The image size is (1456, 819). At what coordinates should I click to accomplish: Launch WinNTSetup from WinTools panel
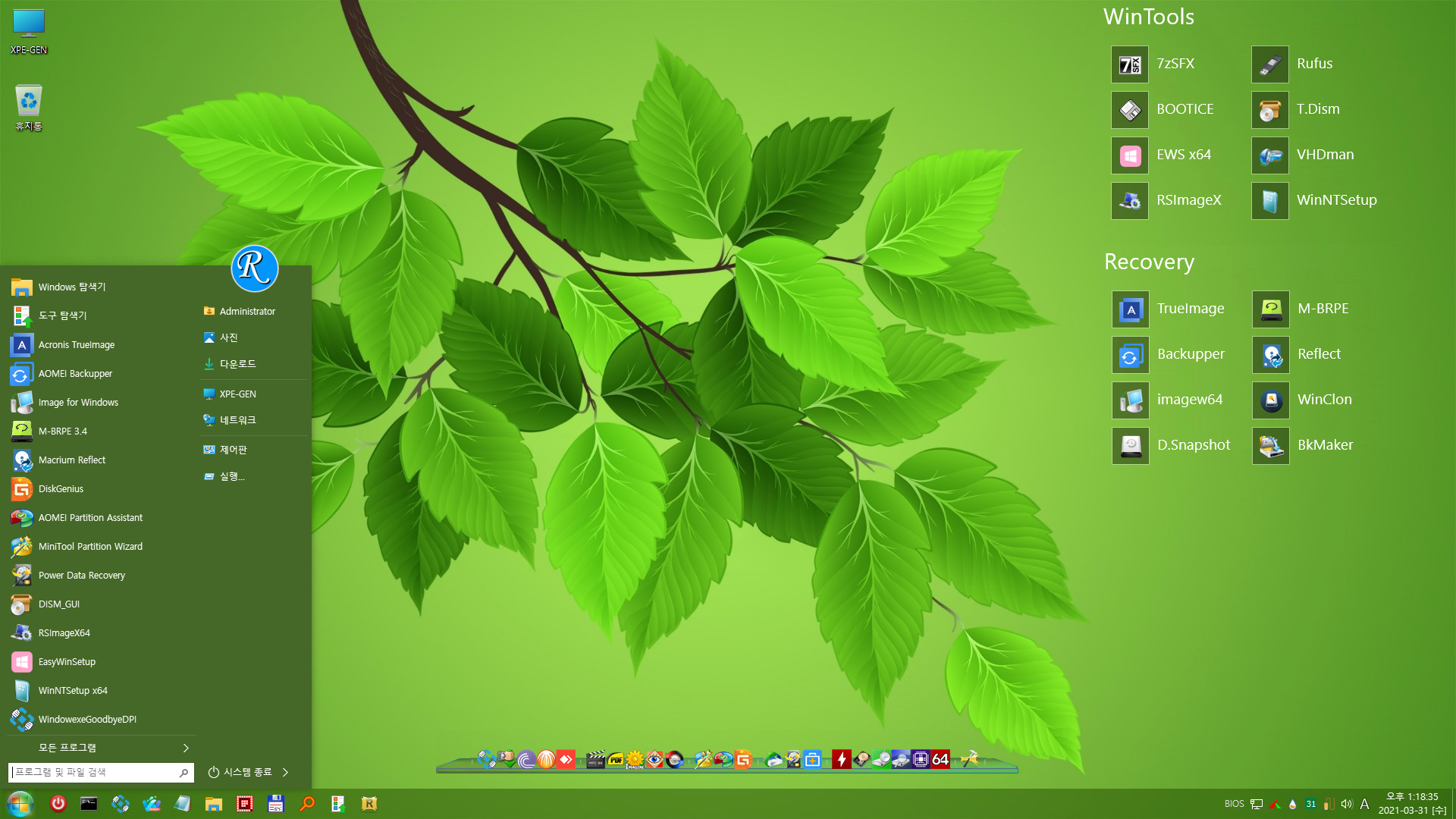1270,201
